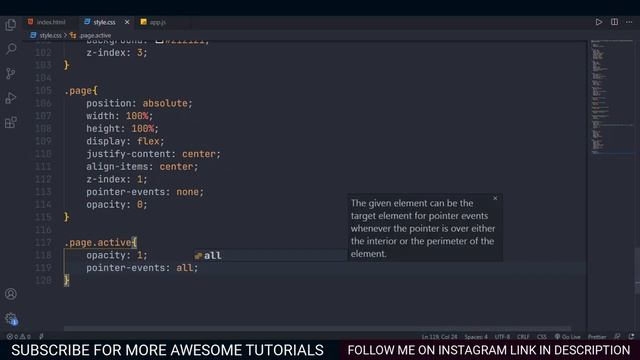Open the notifications bell icon
Viewport: 640px width, 360px height.
tap(631, 337)
